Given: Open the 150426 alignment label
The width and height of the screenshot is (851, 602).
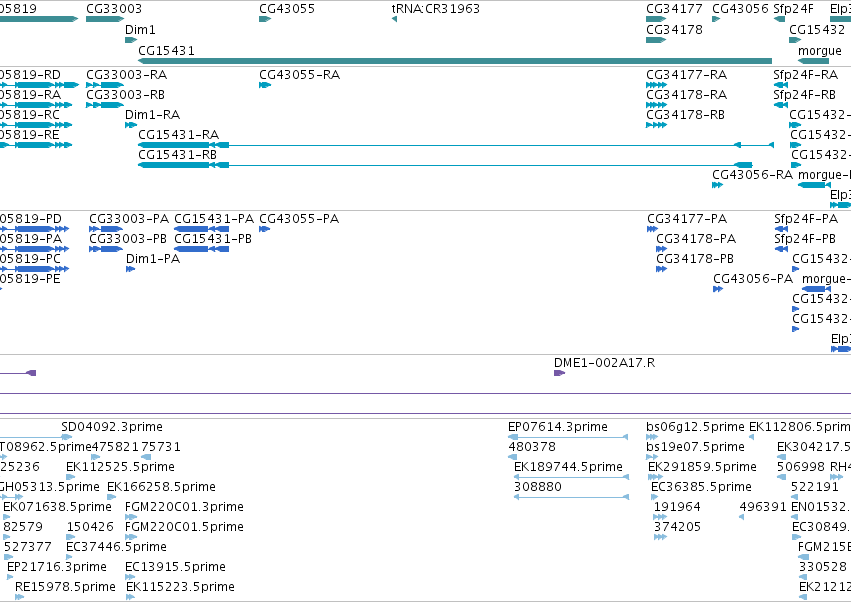Looking at the screenshot, I should [90, 527].
